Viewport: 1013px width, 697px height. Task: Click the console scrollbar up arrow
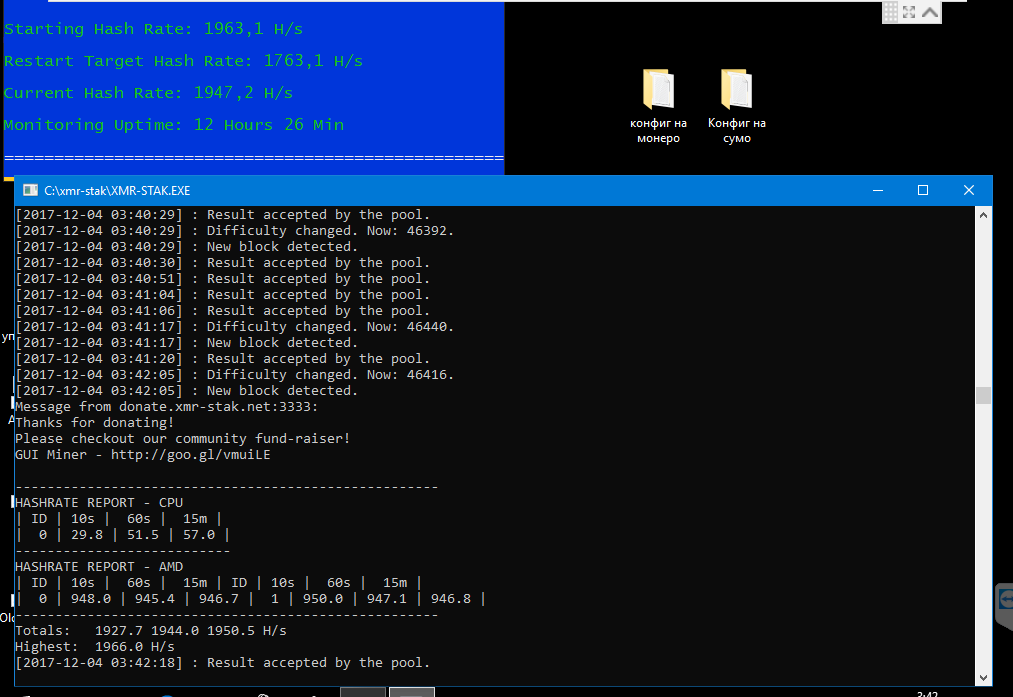(983, 215)
